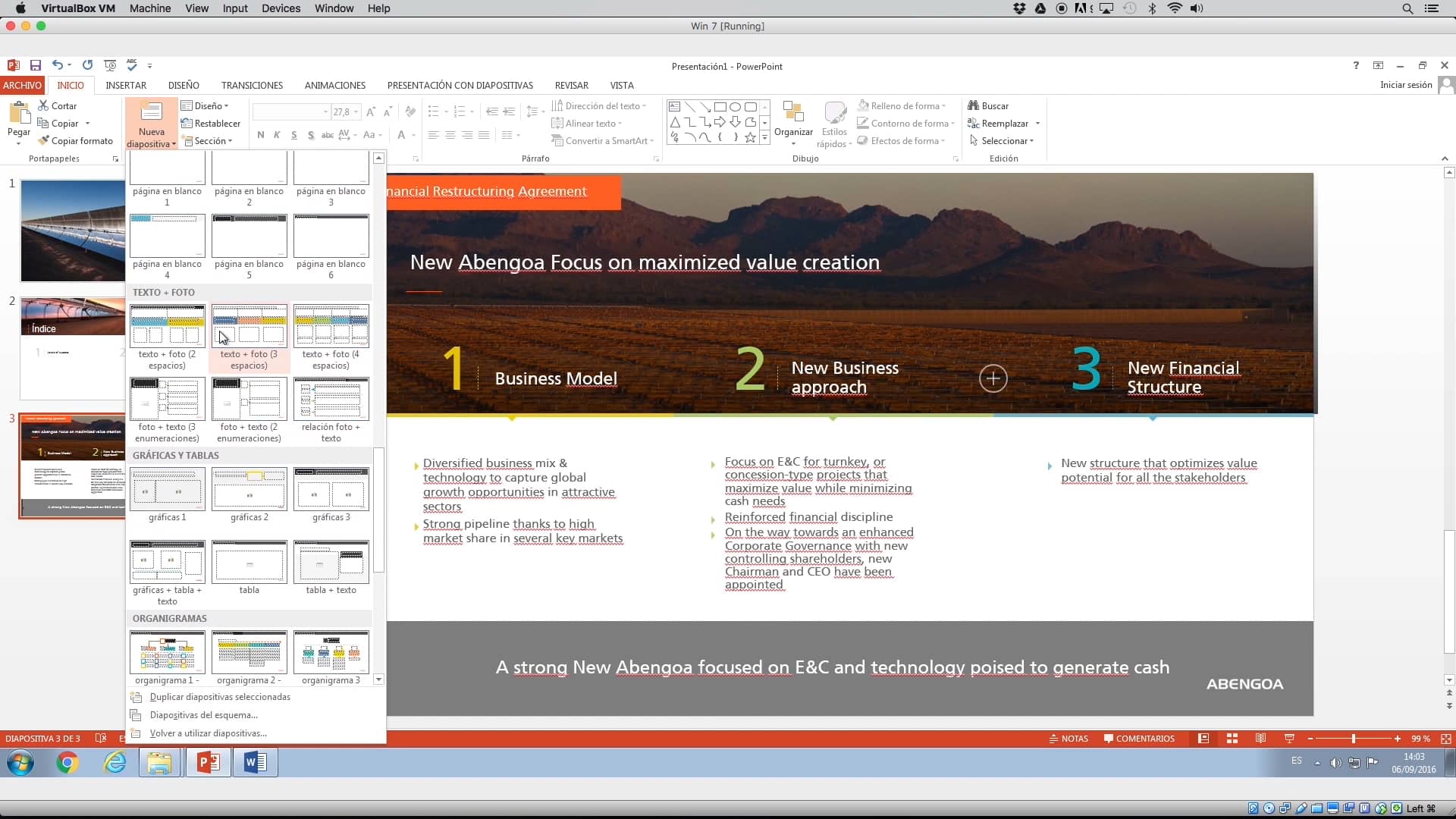The image size is (1456, 819).
Task: Click the Pegar (paste) icon
Action: point(18,114)
